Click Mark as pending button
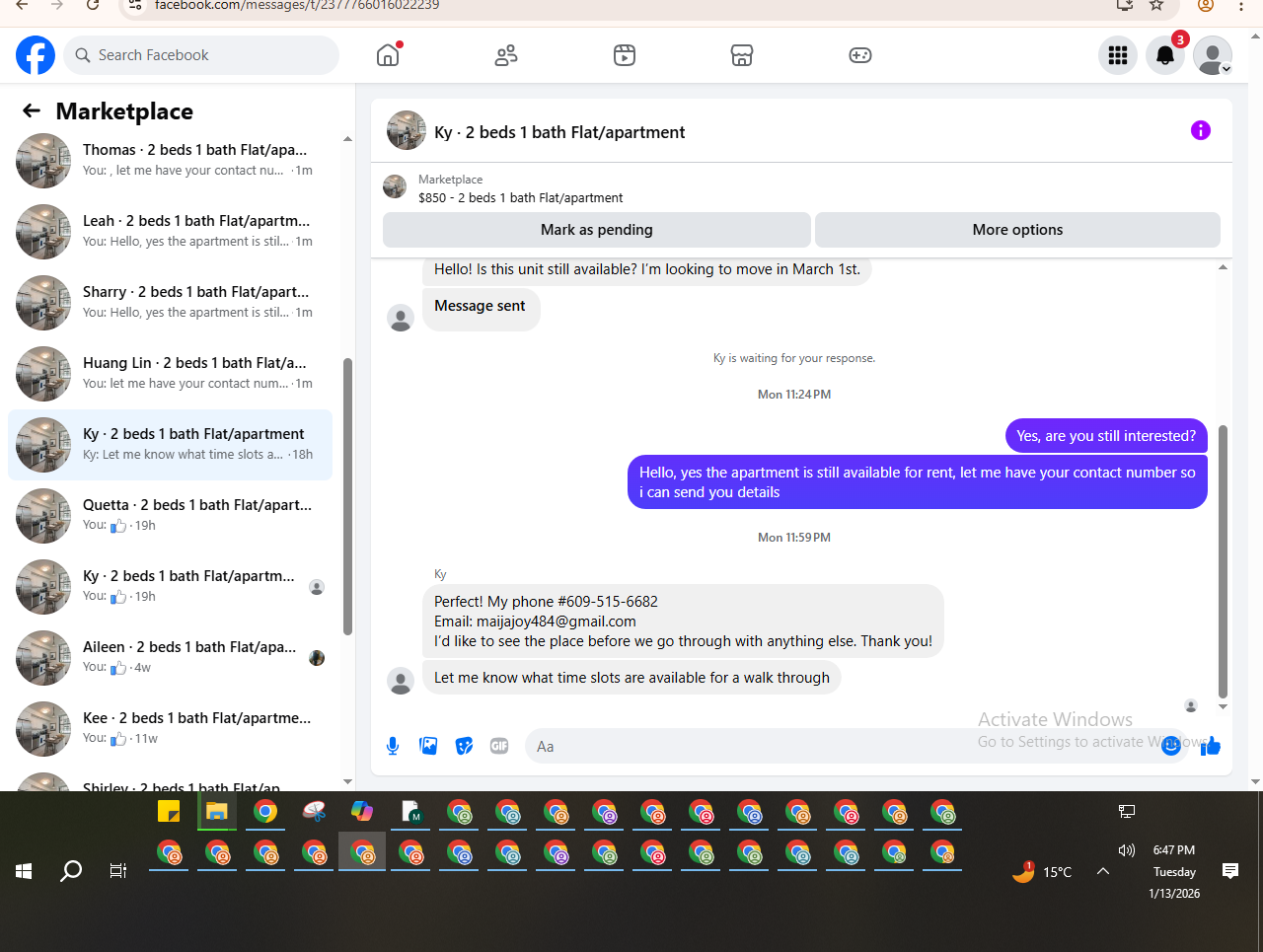Viewport: 1263px width, 952px height. [597, 230]
